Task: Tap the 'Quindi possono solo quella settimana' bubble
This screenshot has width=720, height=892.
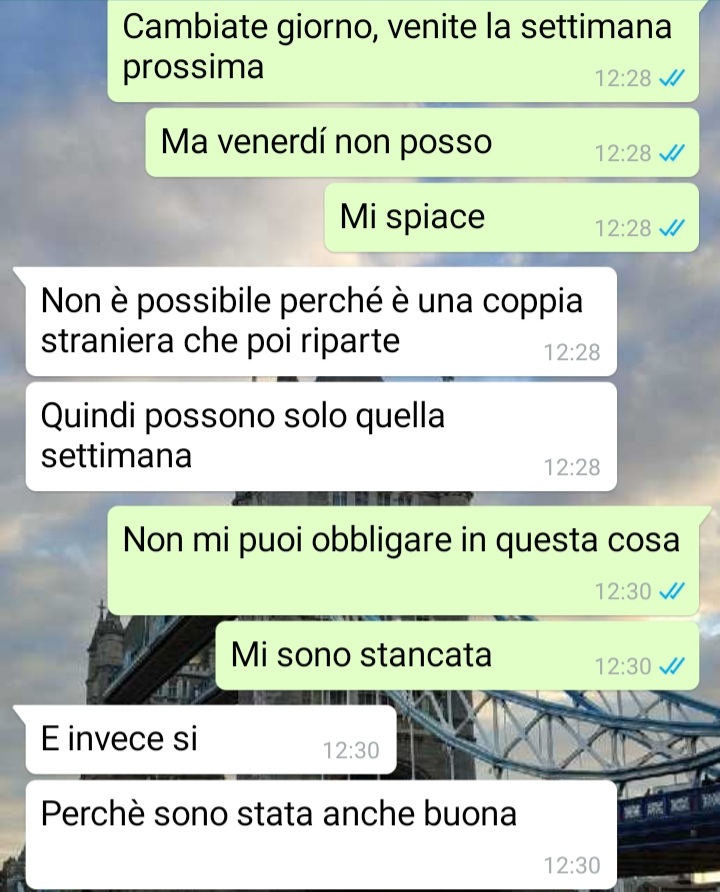Action: pos(321,436)
